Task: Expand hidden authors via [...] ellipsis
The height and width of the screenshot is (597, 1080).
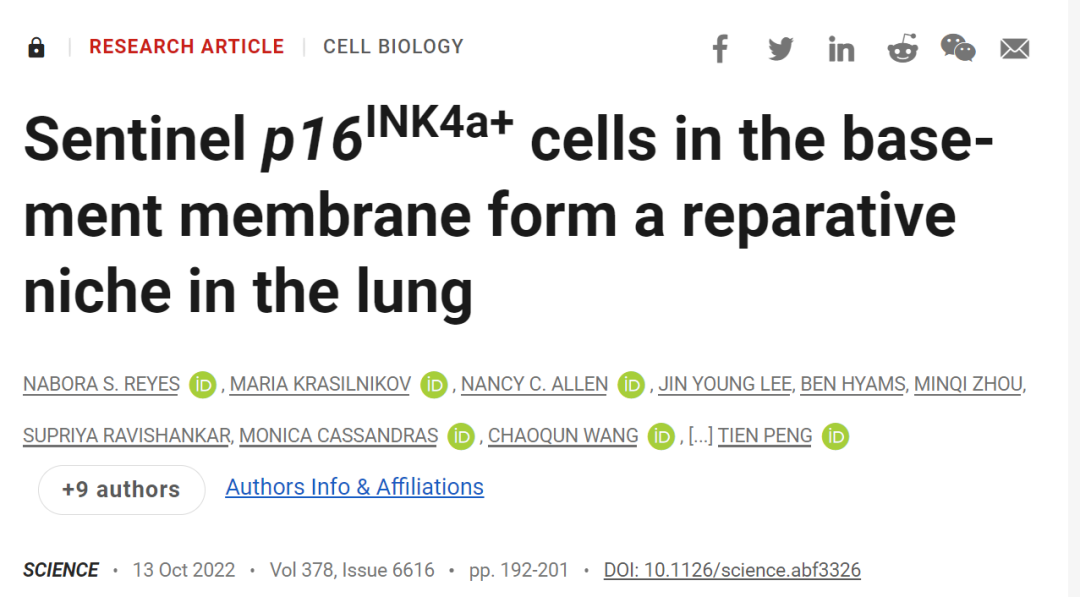Action: pos(700,436)
